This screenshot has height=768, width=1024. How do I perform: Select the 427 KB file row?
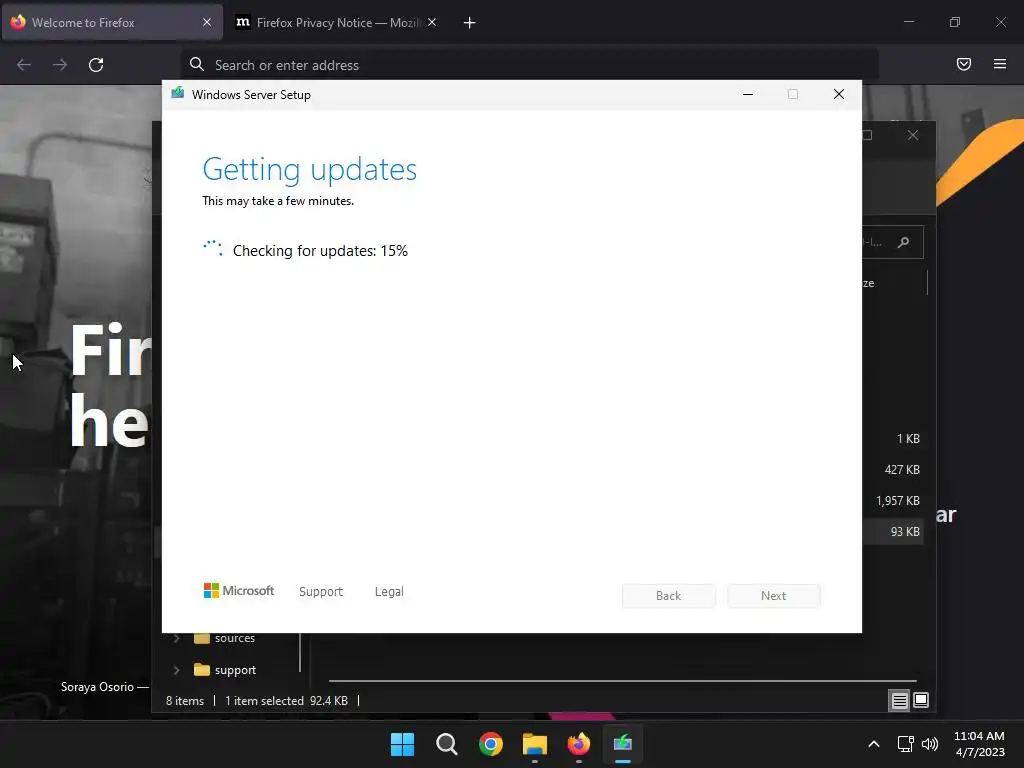[x=893, y=470]
